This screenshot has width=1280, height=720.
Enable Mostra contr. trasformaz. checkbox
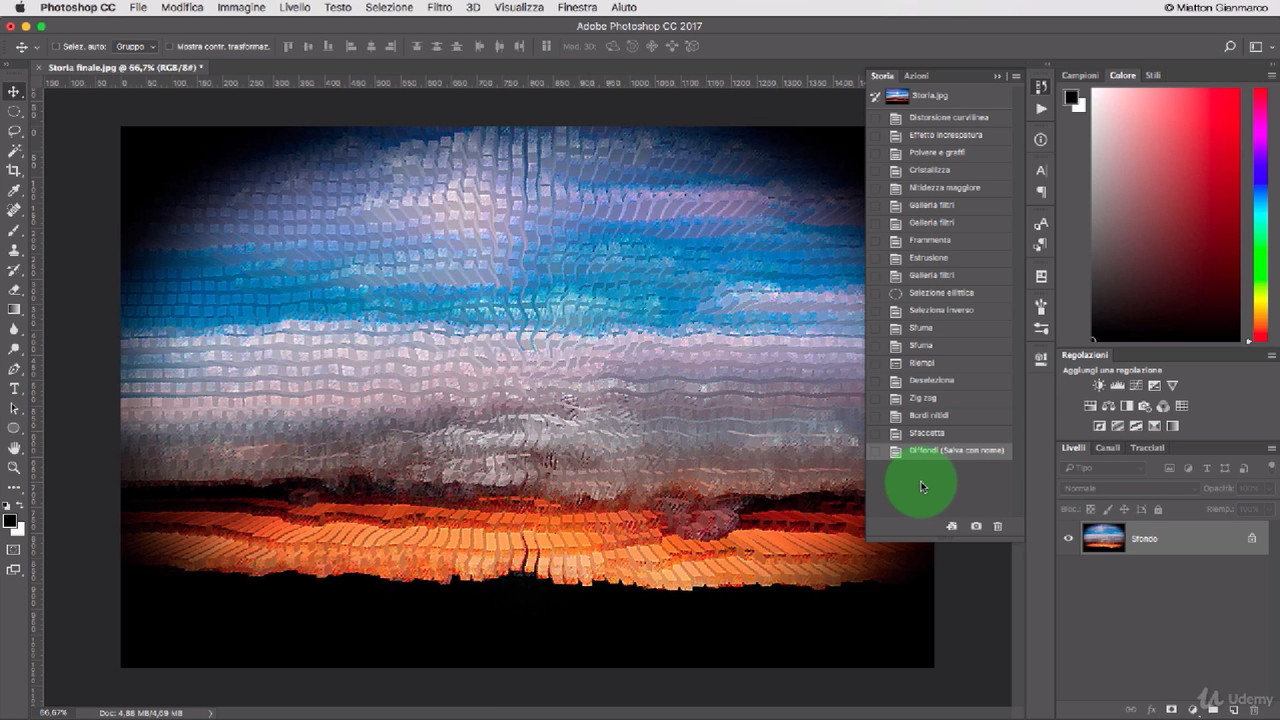pos(169,47)
